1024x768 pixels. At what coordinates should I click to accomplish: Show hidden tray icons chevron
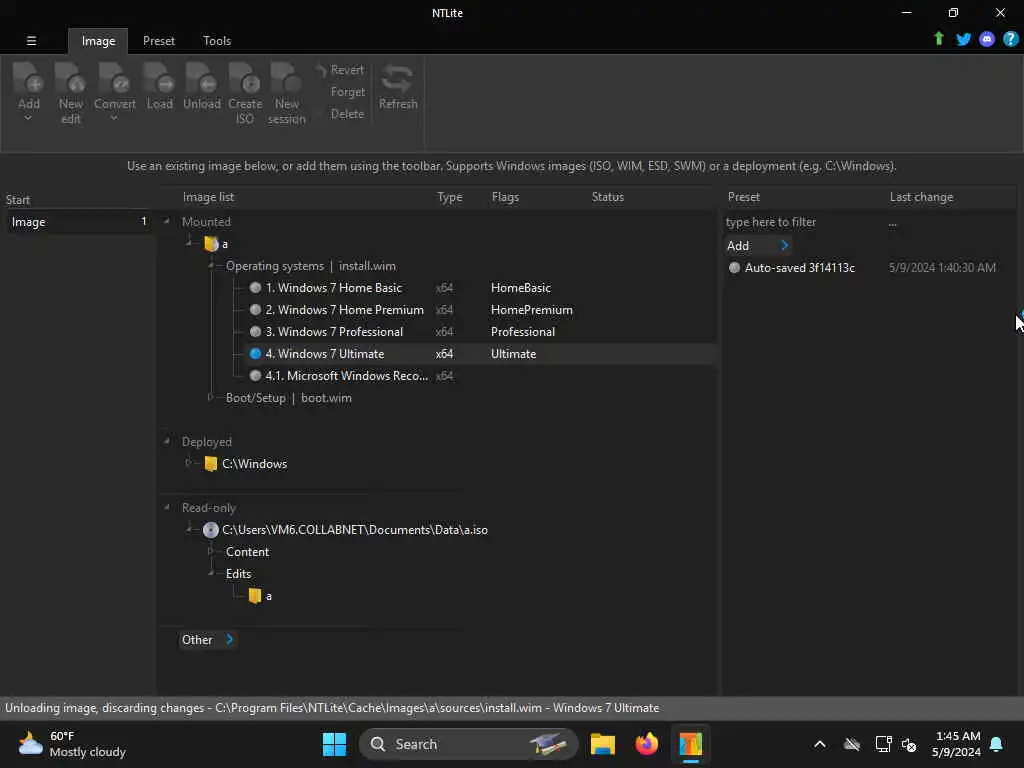820,744
